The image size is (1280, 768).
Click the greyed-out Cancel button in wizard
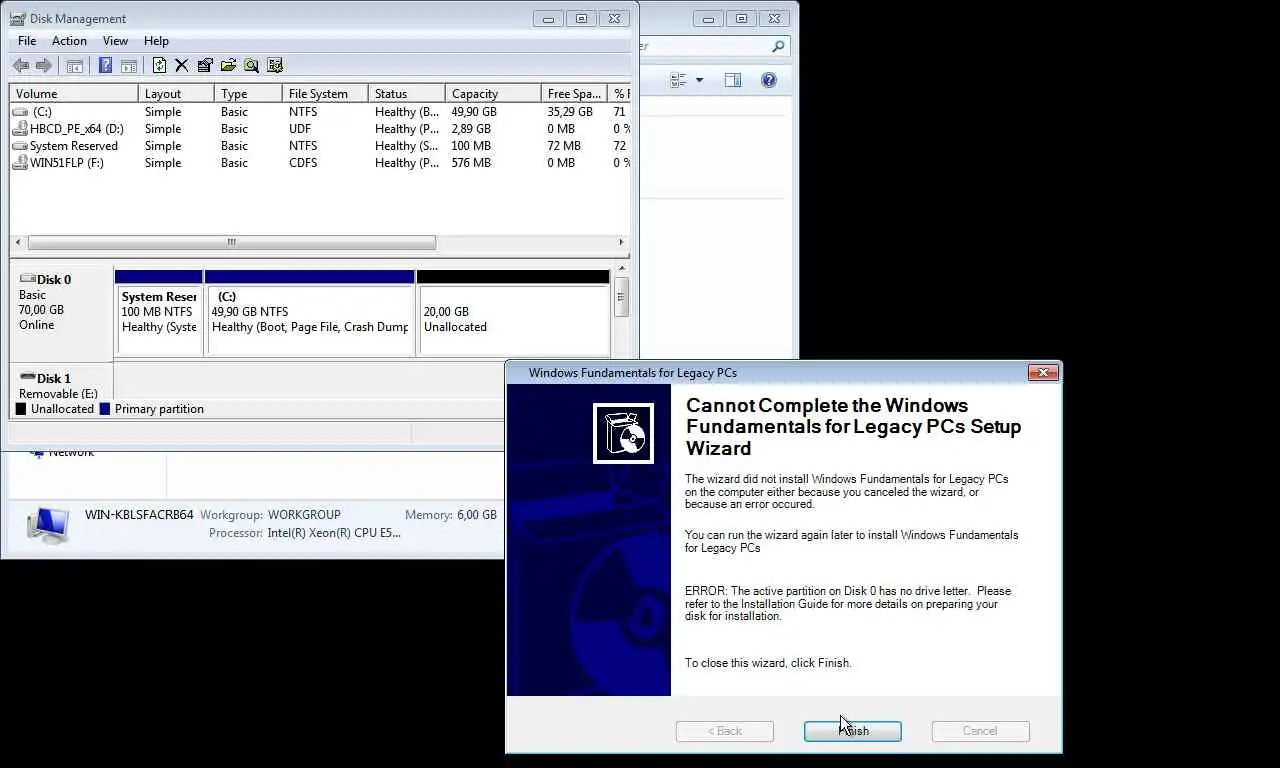point(980,731)
